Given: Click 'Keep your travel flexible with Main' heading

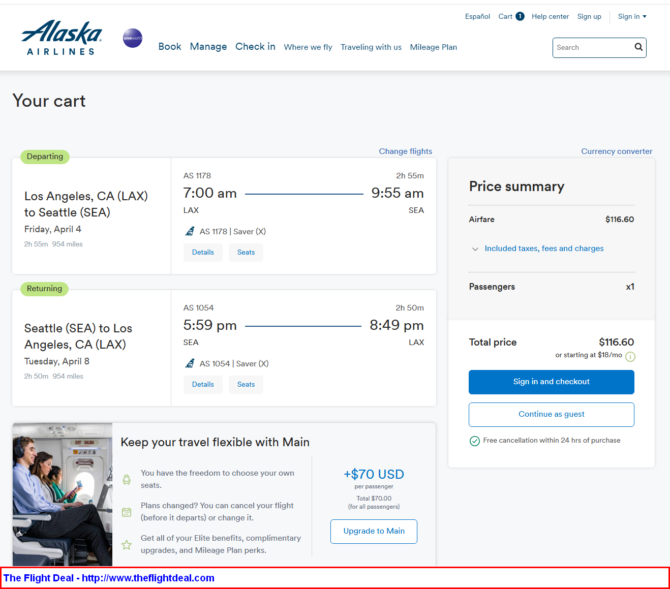Looking at the screenshot, I should click(215, 442).
